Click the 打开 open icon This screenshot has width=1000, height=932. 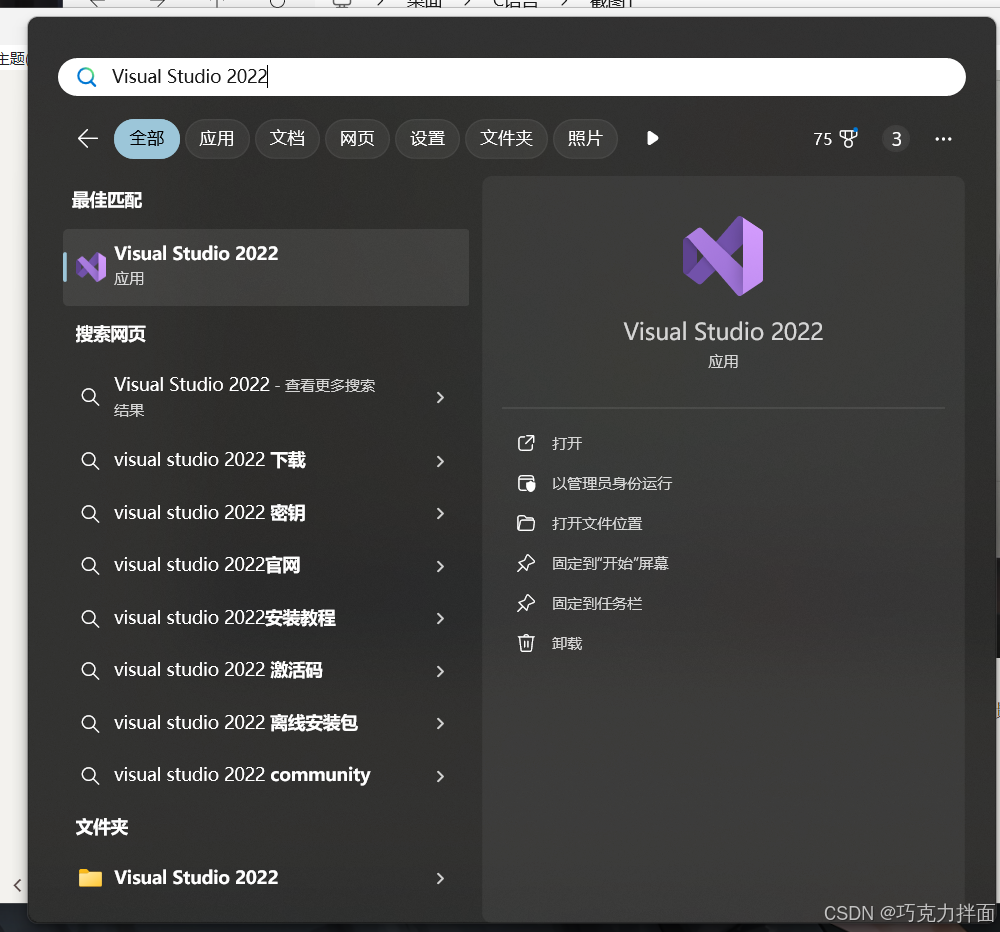(526, 443)
